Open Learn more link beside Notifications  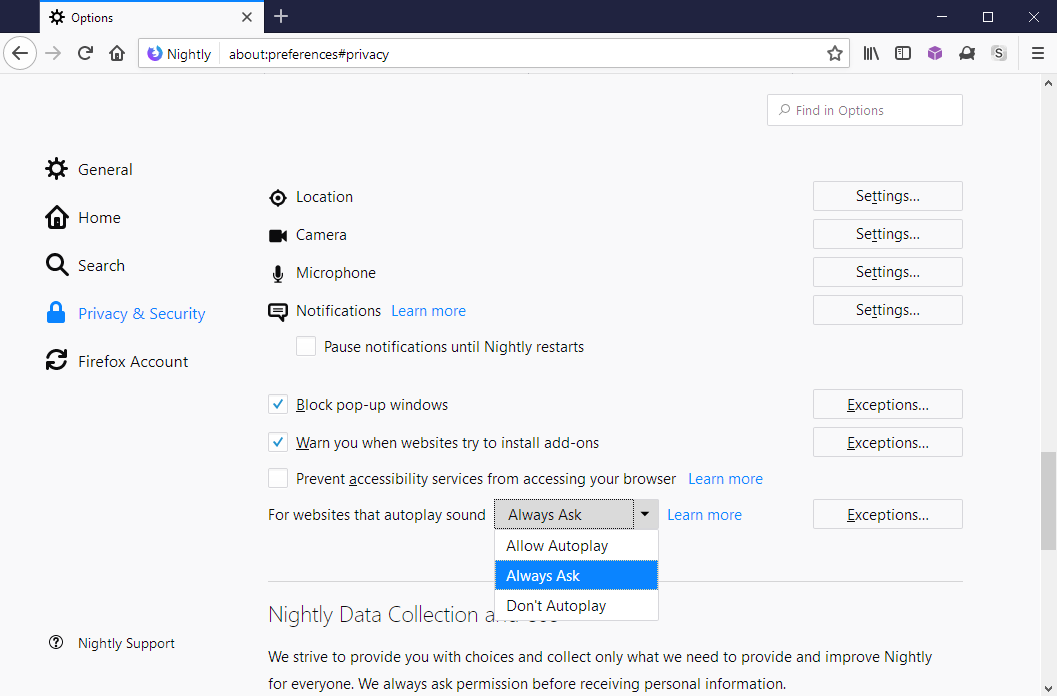(428, 311)
